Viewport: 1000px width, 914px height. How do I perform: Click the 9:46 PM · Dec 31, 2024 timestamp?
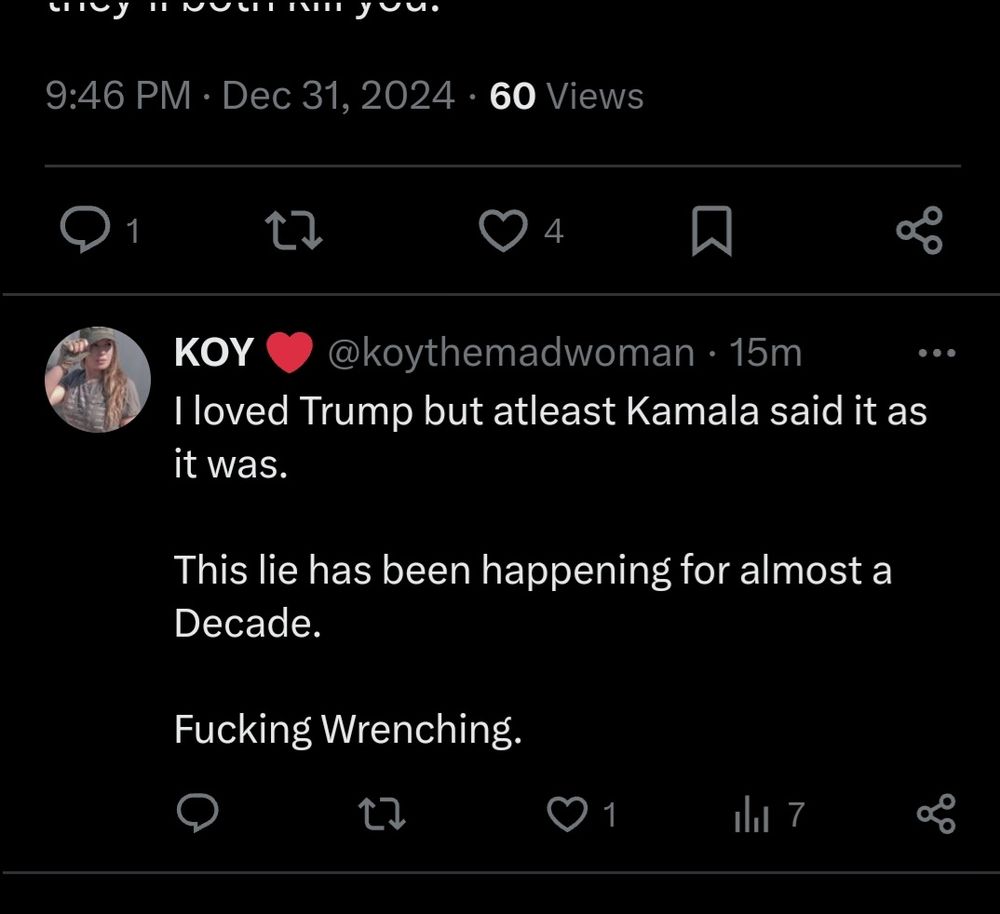pos(250,96)
